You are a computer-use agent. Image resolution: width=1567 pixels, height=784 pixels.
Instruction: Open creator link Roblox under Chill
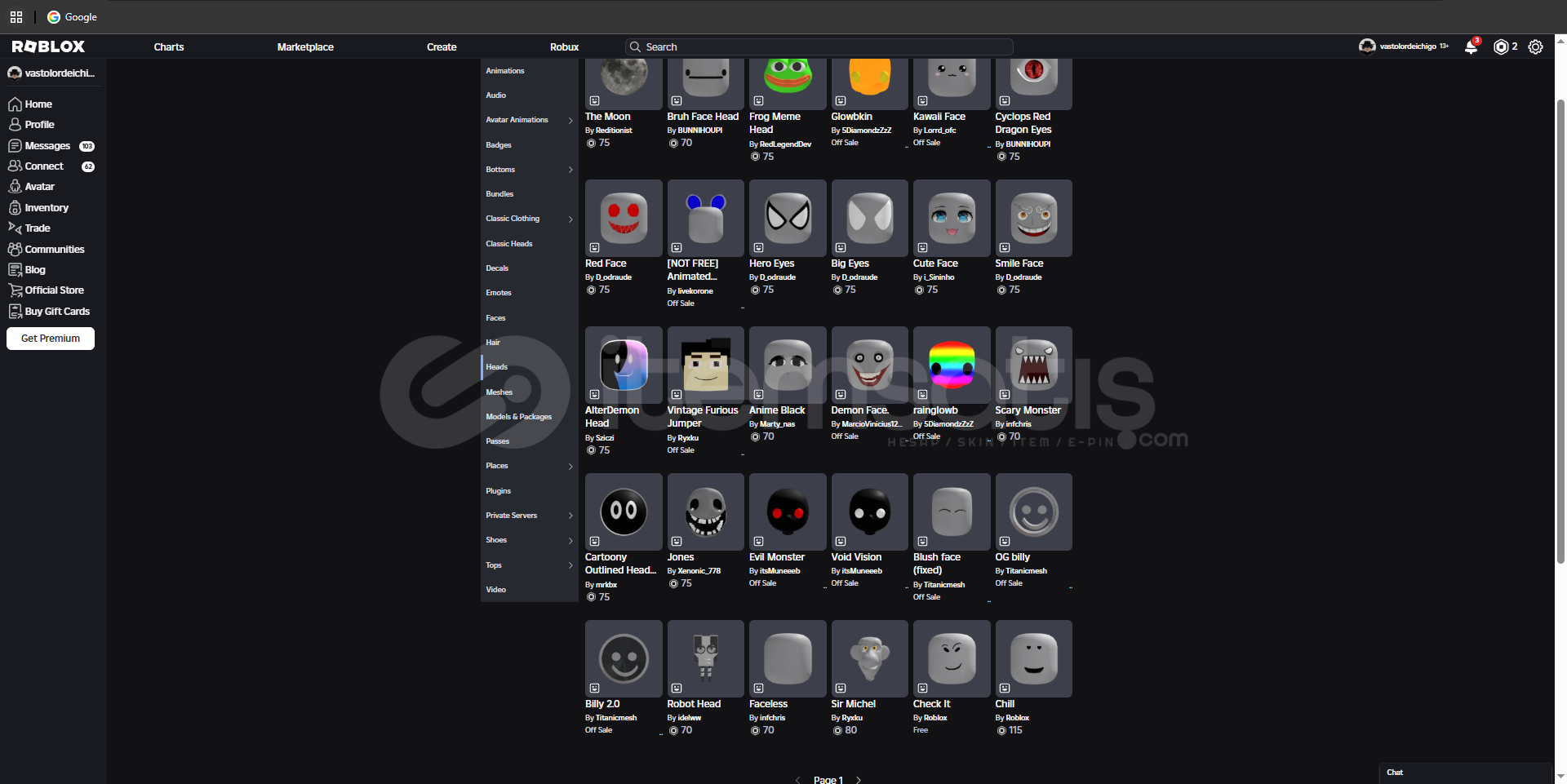pyautogui.click(x=1017, y=718)
